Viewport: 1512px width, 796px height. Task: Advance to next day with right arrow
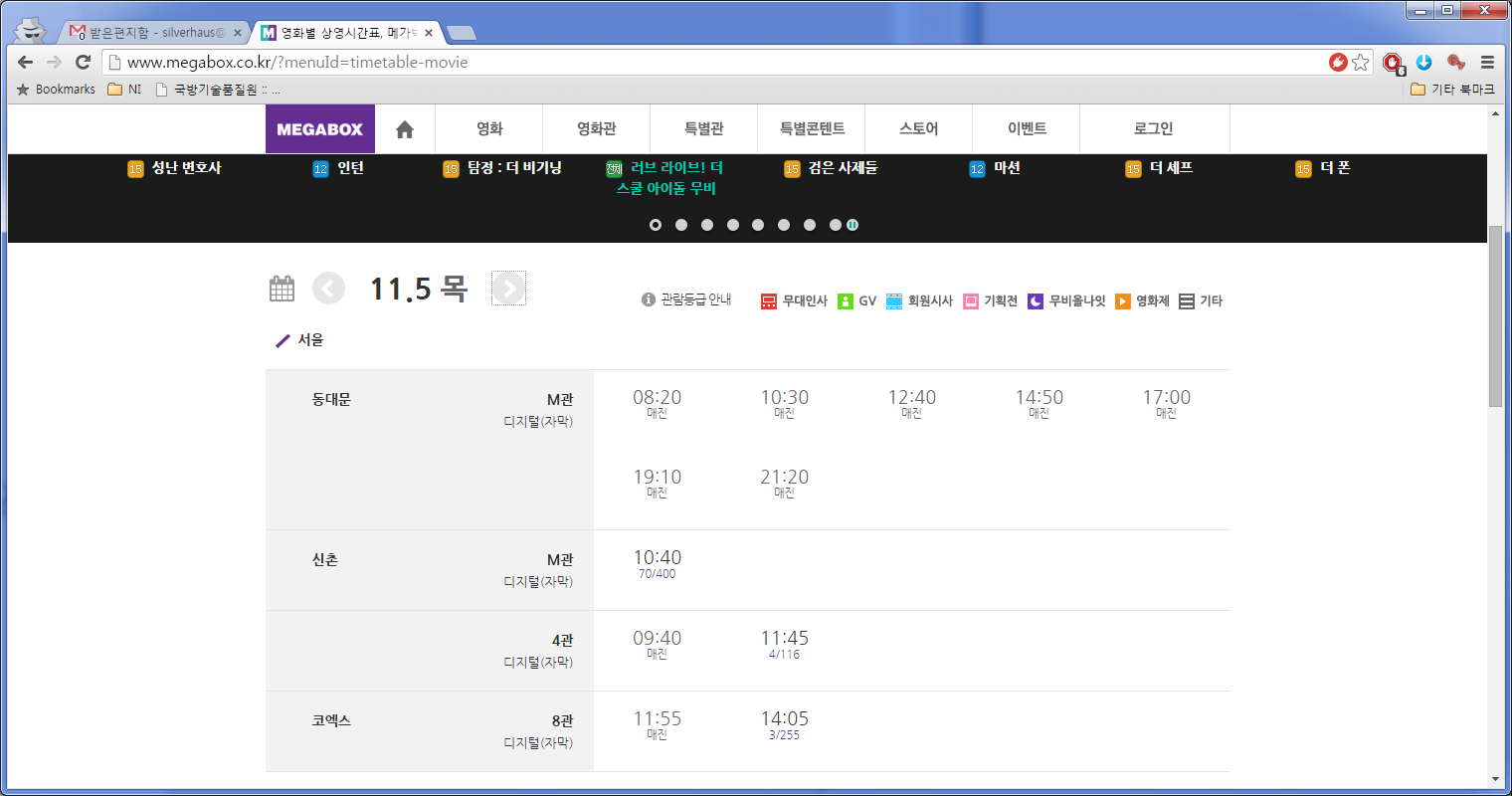pyautogui.click(x=508, y=289)
